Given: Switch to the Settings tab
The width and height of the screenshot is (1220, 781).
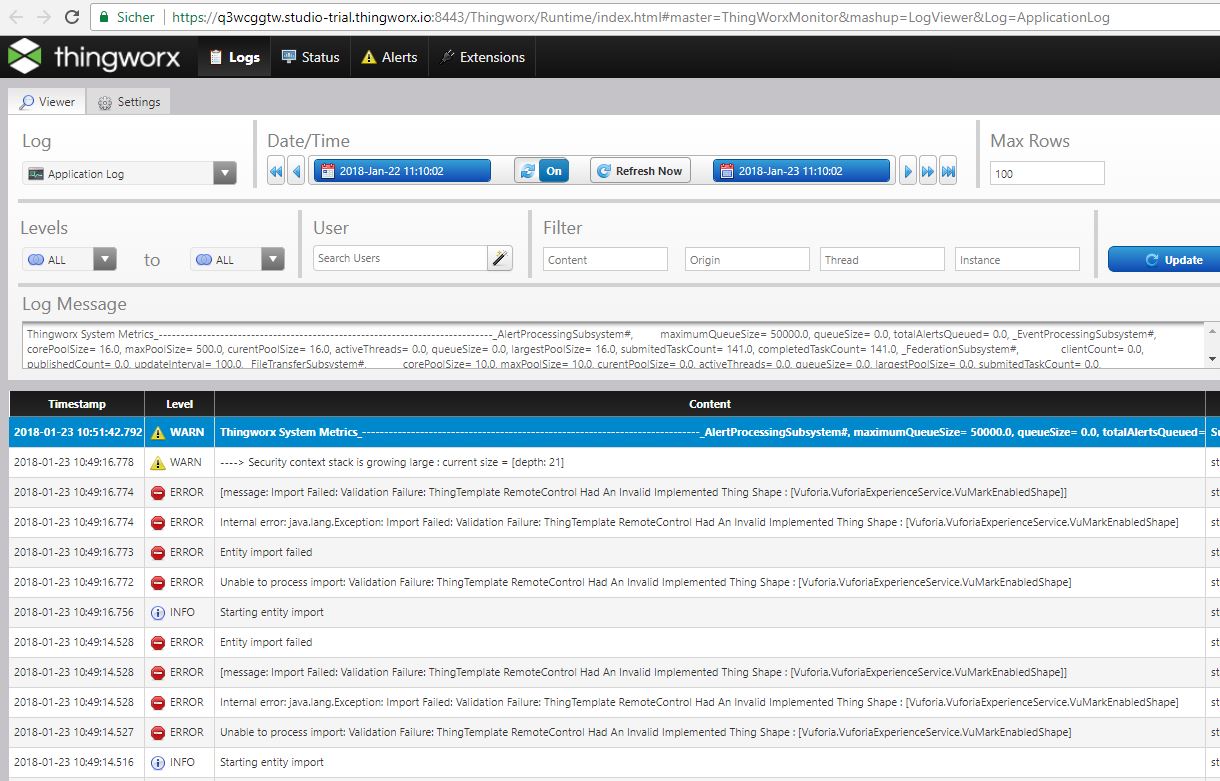Looking at the screenshot, I should [x=129, y=102].
